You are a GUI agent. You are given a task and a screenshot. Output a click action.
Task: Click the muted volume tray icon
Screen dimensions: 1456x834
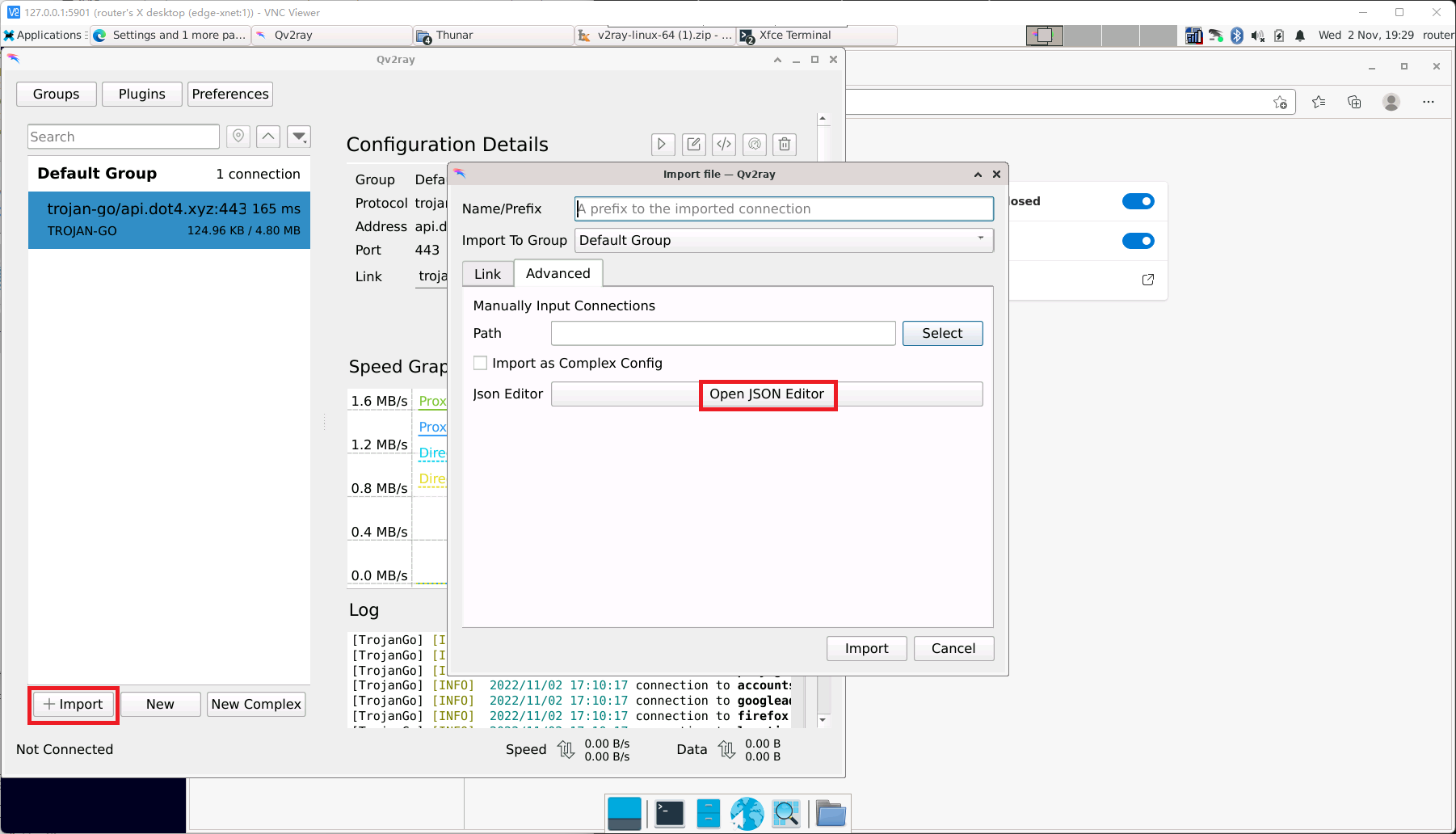1258,36
